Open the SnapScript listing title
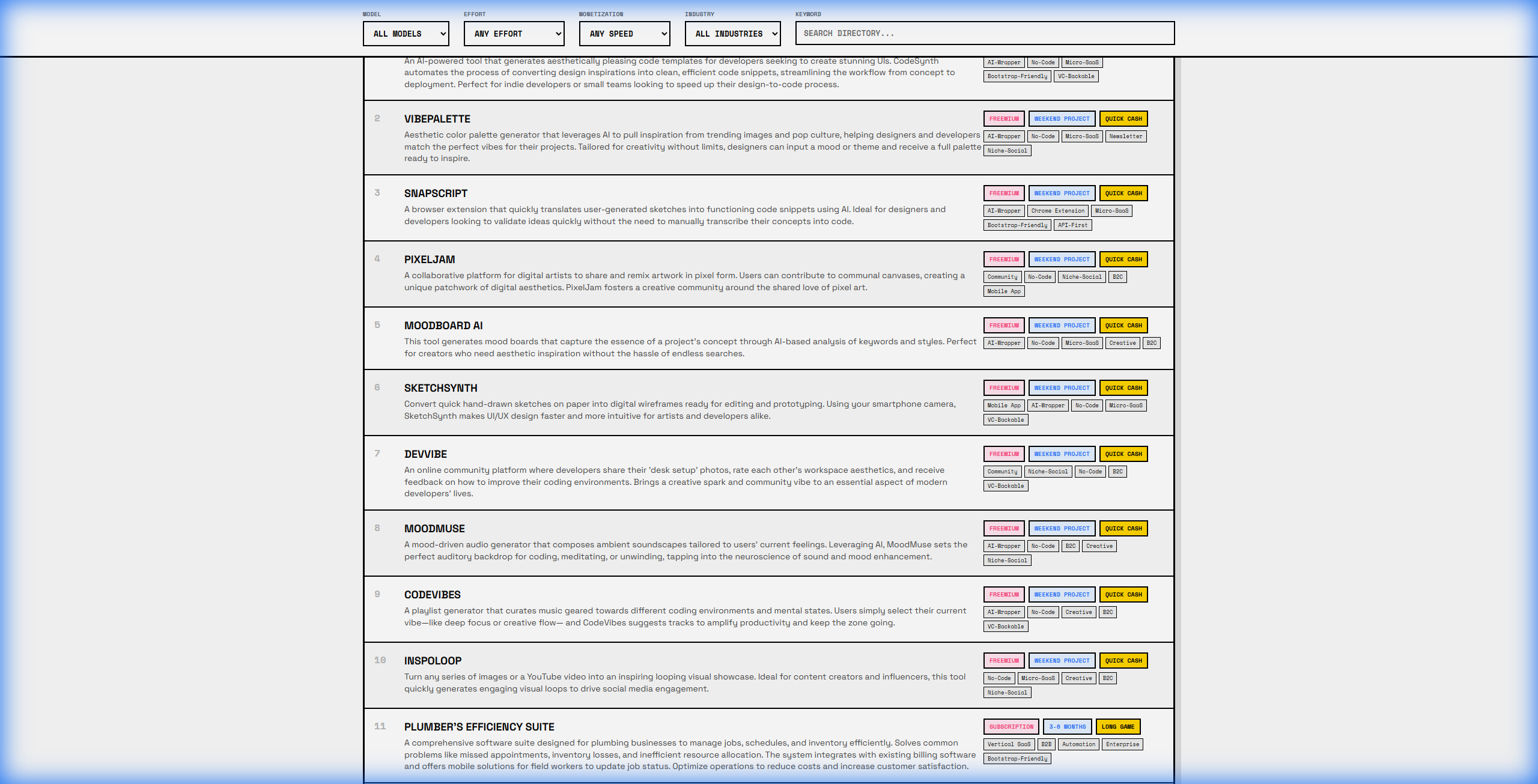Screen dimensions: 1538x784 436,193
